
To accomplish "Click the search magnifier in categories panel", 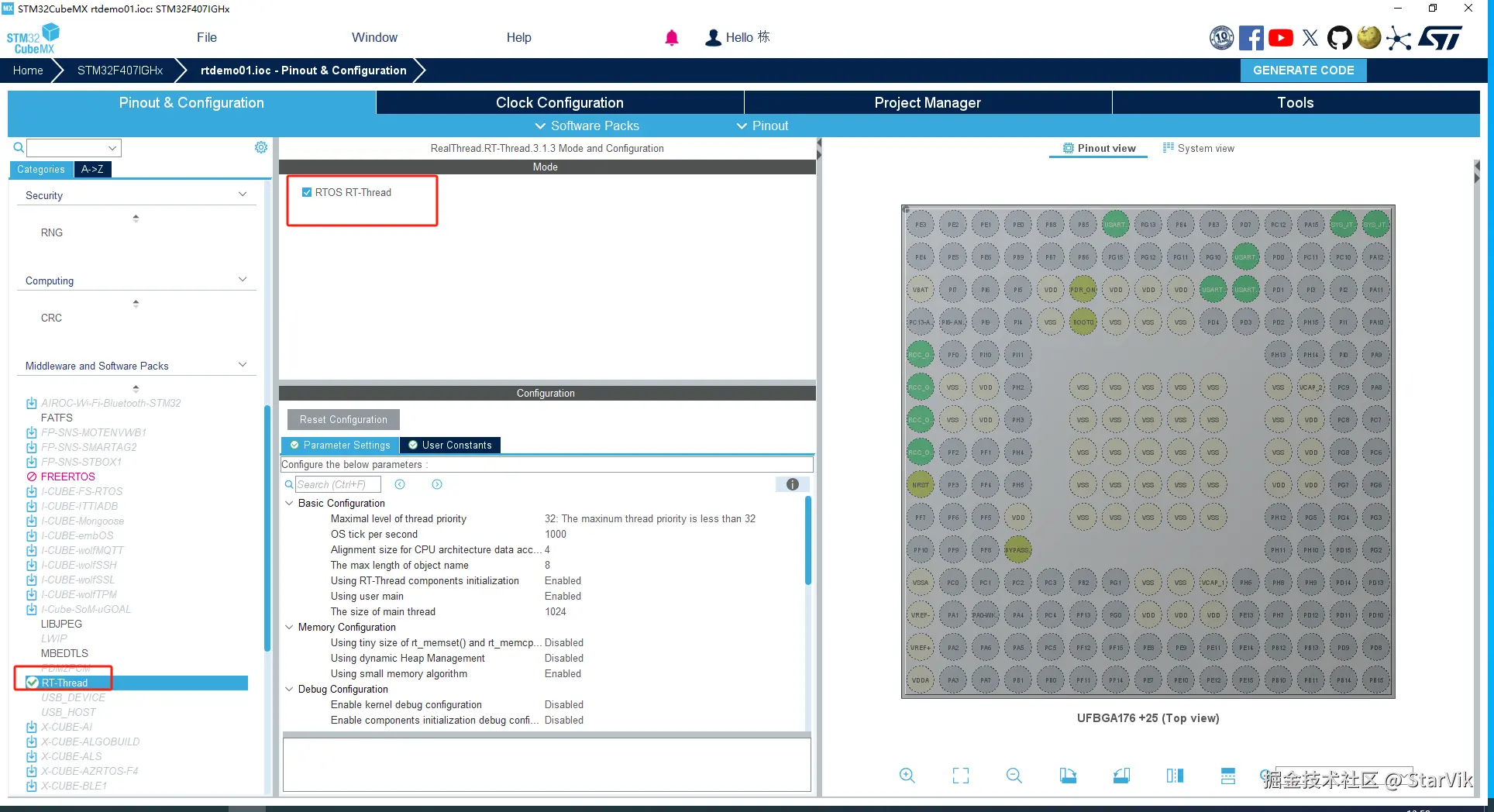I will click(19, 147).
